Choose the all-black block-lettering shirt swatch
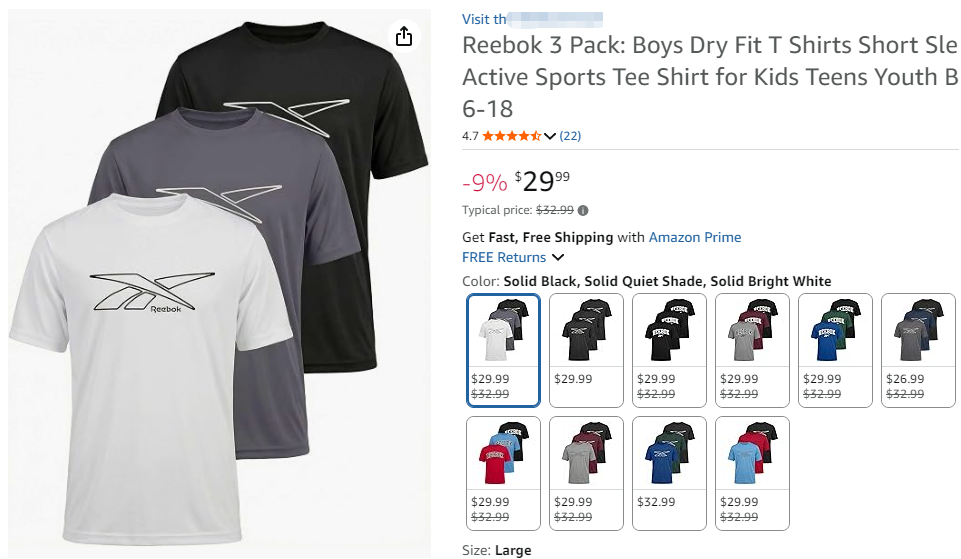The width and height of the screenshot is (961, 559). point(669,351)
